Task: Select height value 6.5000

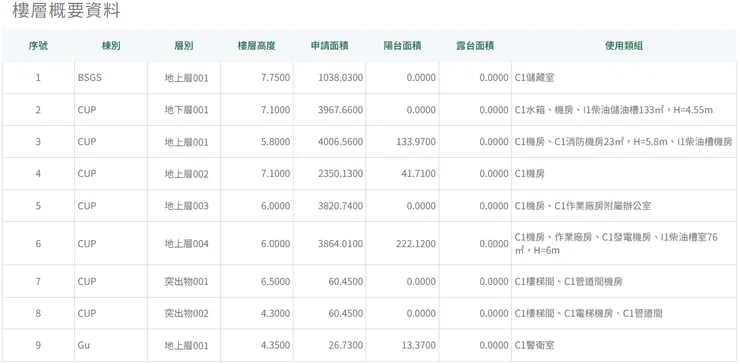Action: coord(276,282)
